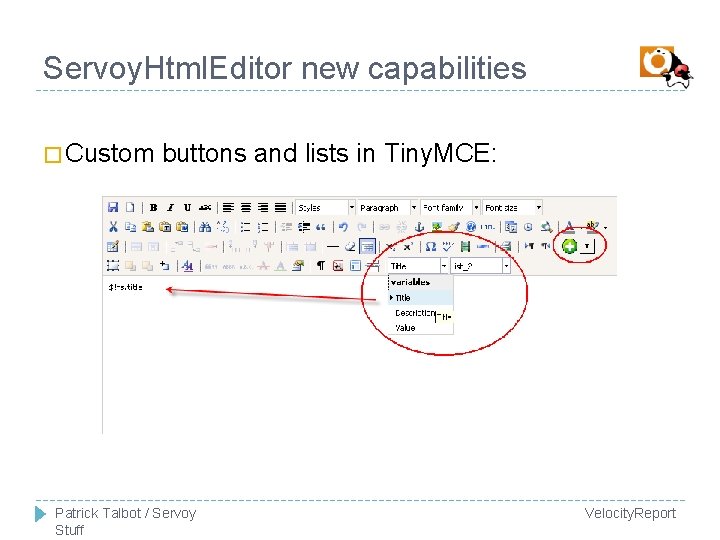Insert a bulleted list

[246, 227]
